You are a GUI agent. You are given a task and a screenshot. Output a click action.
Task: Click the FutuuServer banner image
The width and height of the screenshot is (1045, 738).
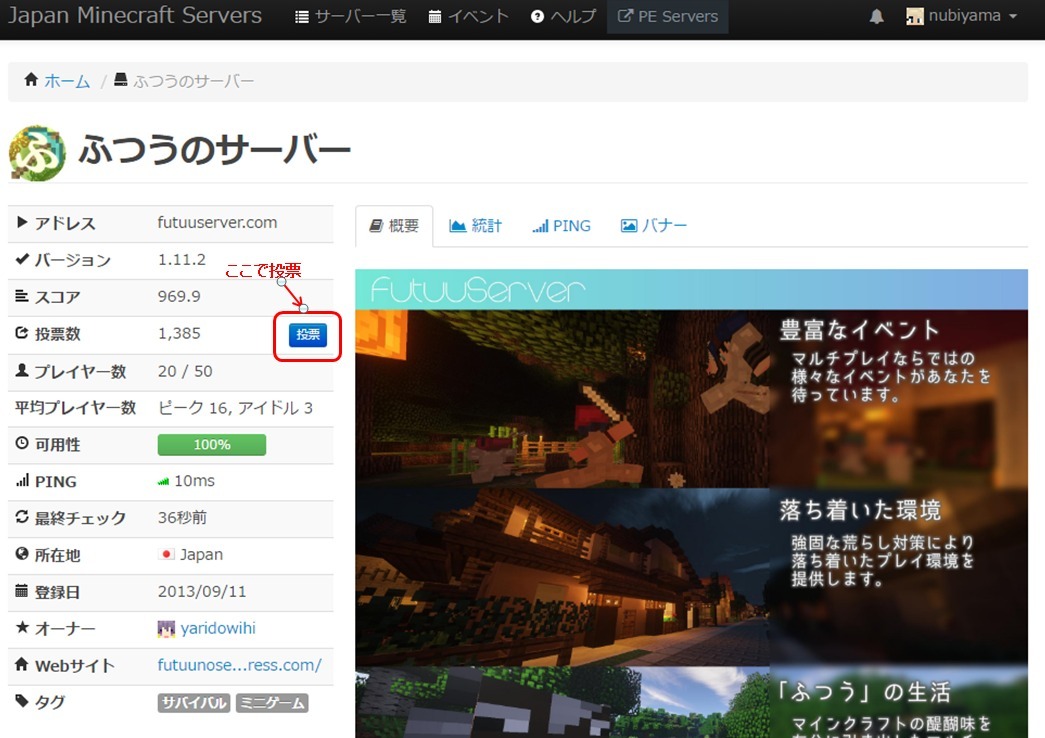click(x=691, y=500)
